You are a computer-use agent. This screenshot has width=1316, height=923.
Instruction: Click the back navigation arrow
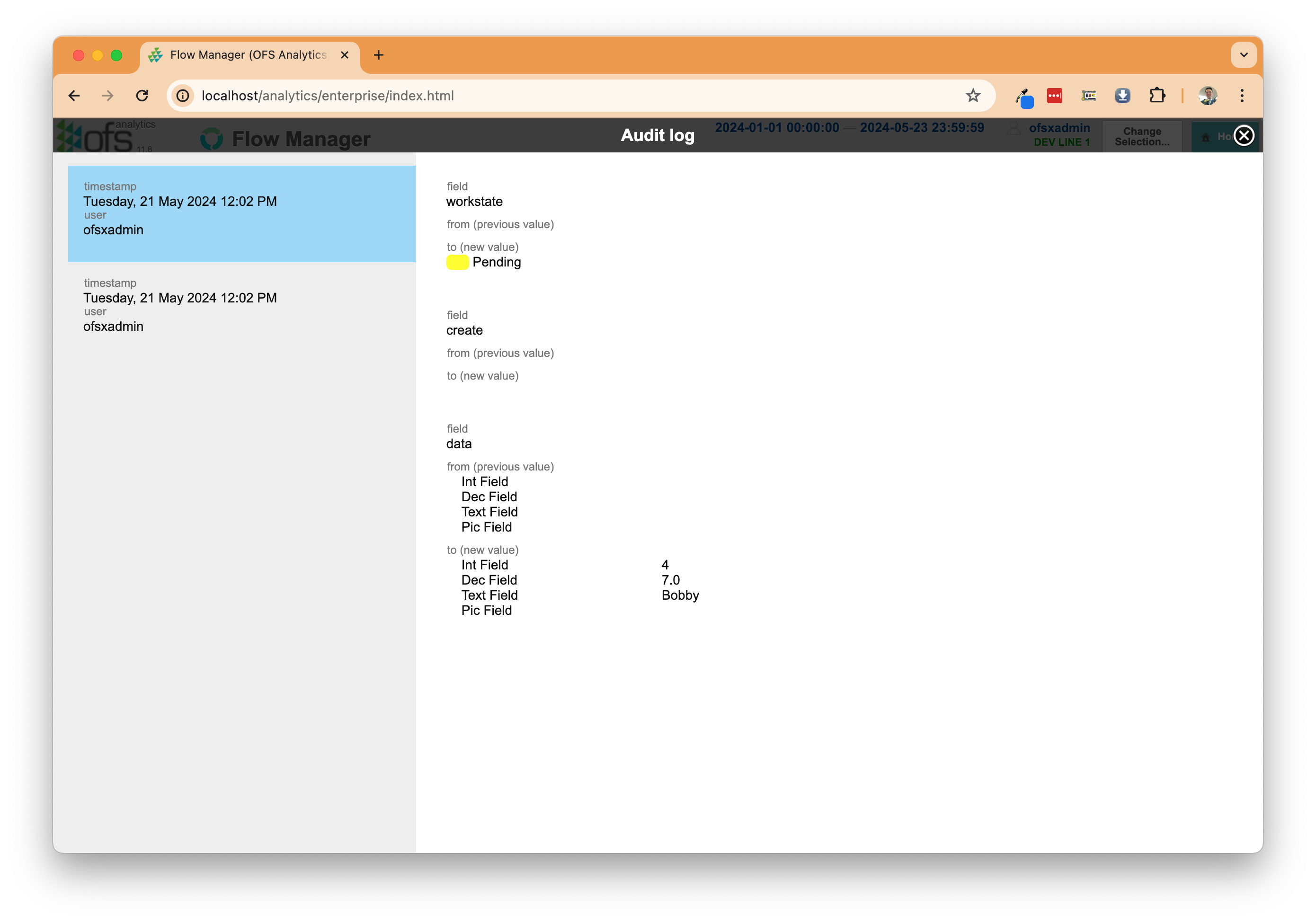pyautogui.click(x=74, y=96)
